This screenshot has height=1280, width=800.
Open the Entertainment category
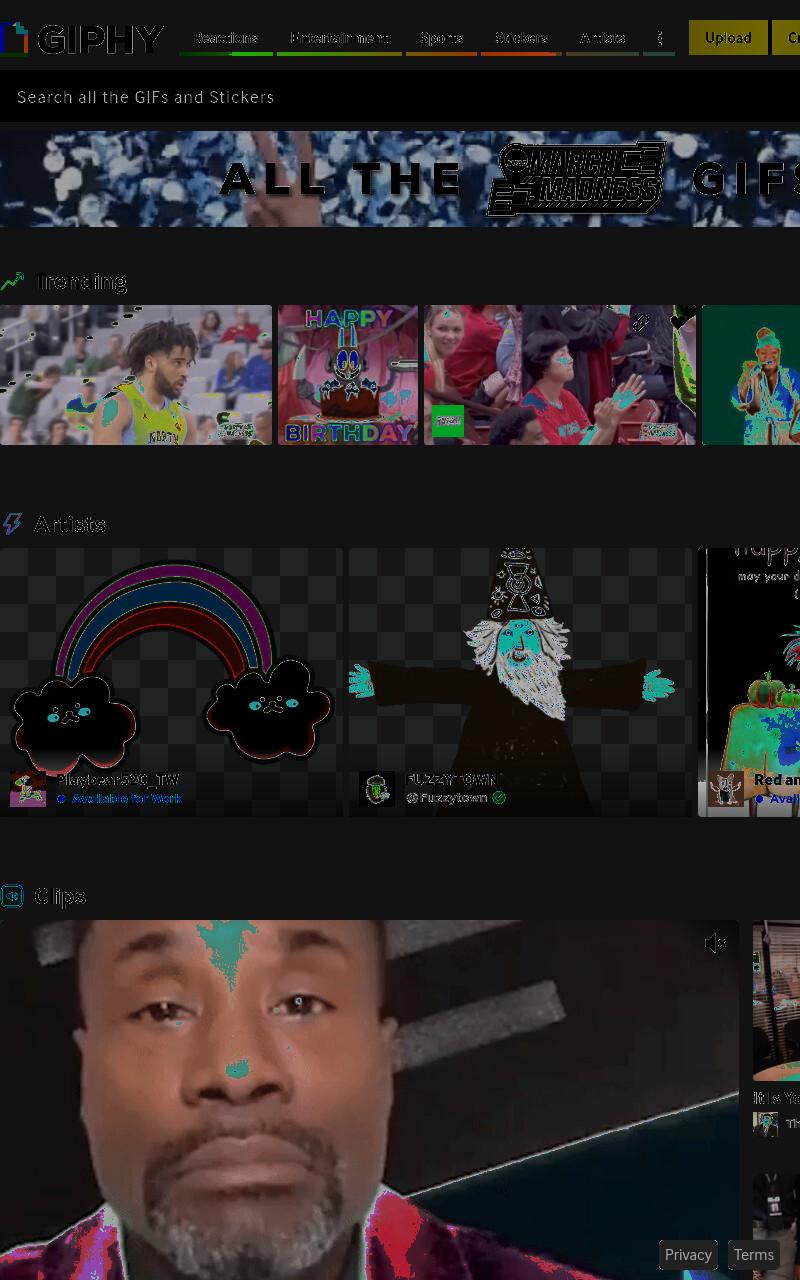coord(339,38)
